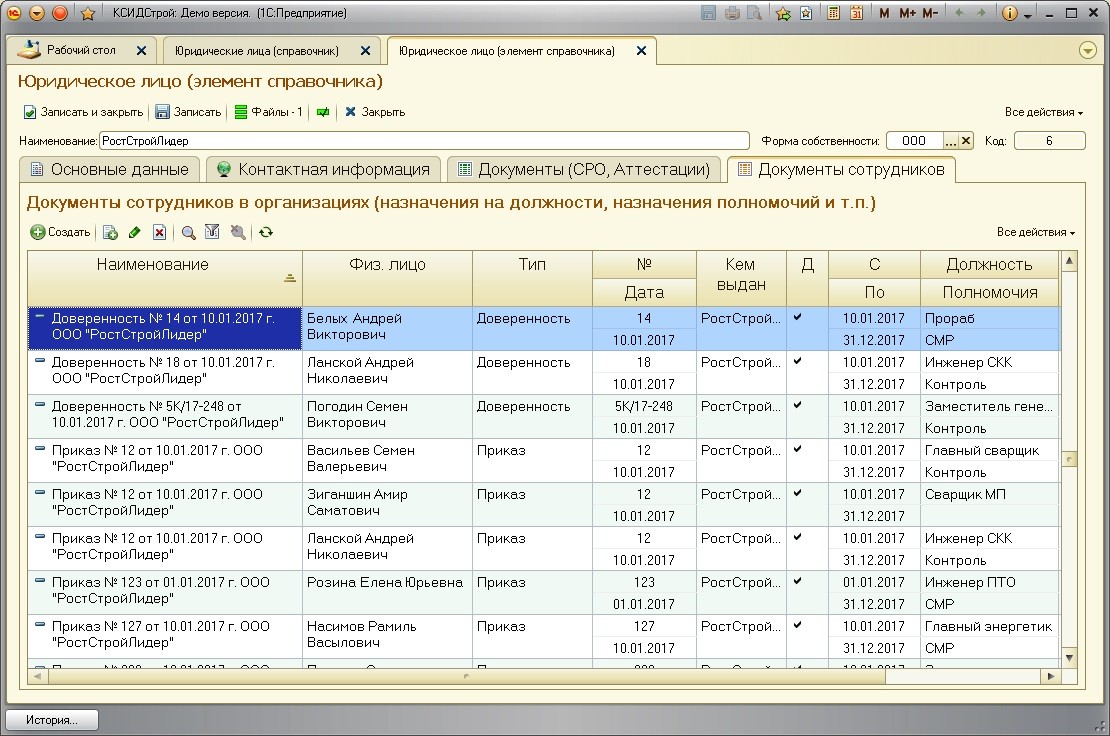This screenshot has height=736, width=1110.
Task: Open the calculator from the title bar
Action: pyautogui.click(x=833, y=13)
